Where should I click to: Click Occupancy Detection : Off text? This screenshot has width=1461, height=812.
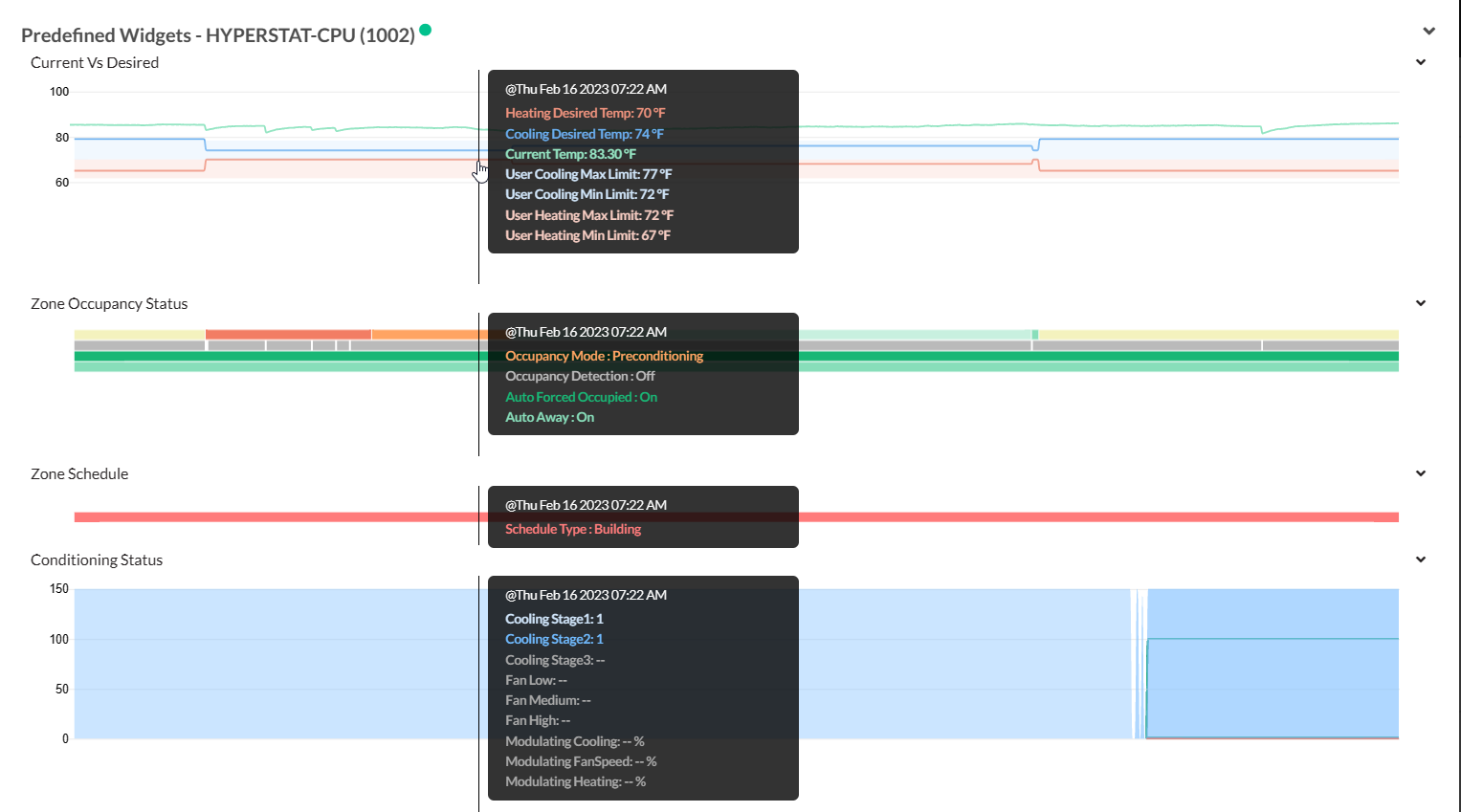click(x=581, y=376)
